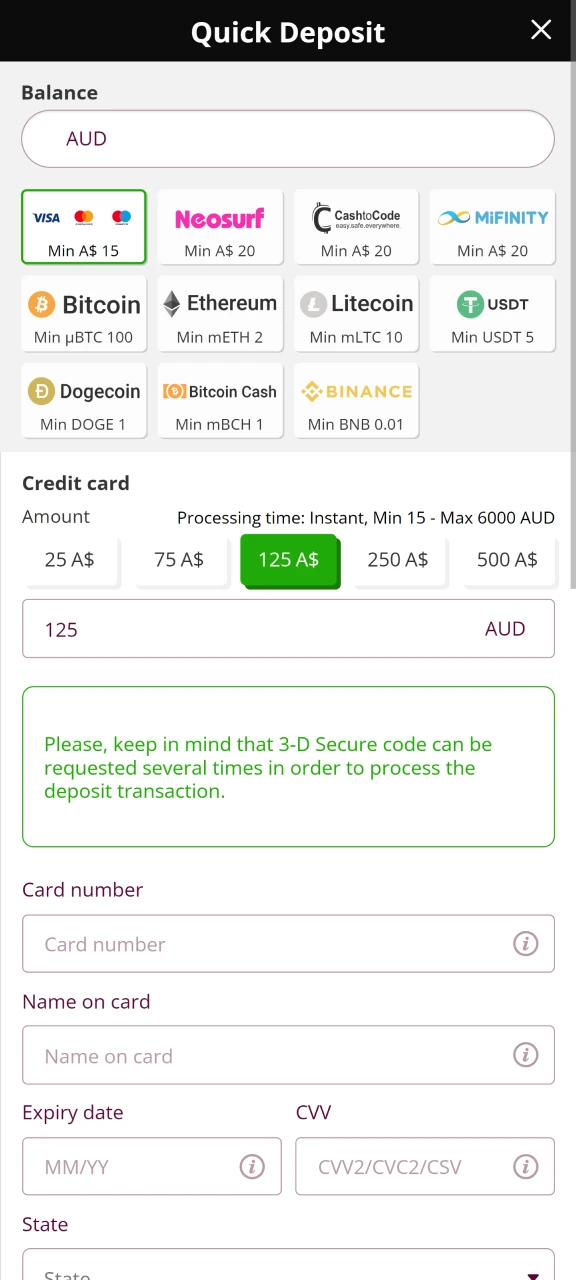Open the Expiry date info icon

[x=252, y=1166]
